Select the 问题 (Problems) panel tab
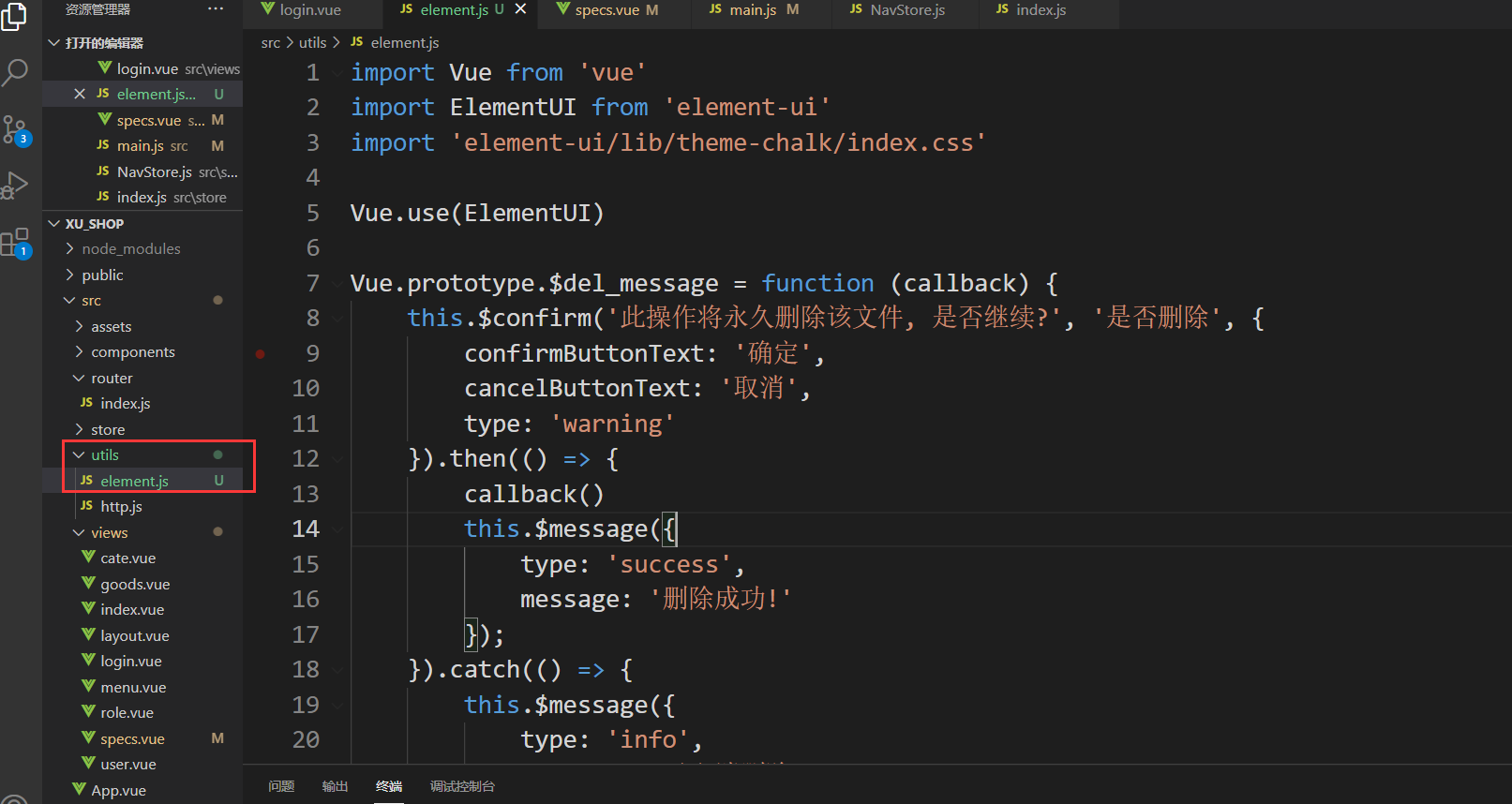The width and height of the screenshot is (1512, 804). (x=281, y=786)
